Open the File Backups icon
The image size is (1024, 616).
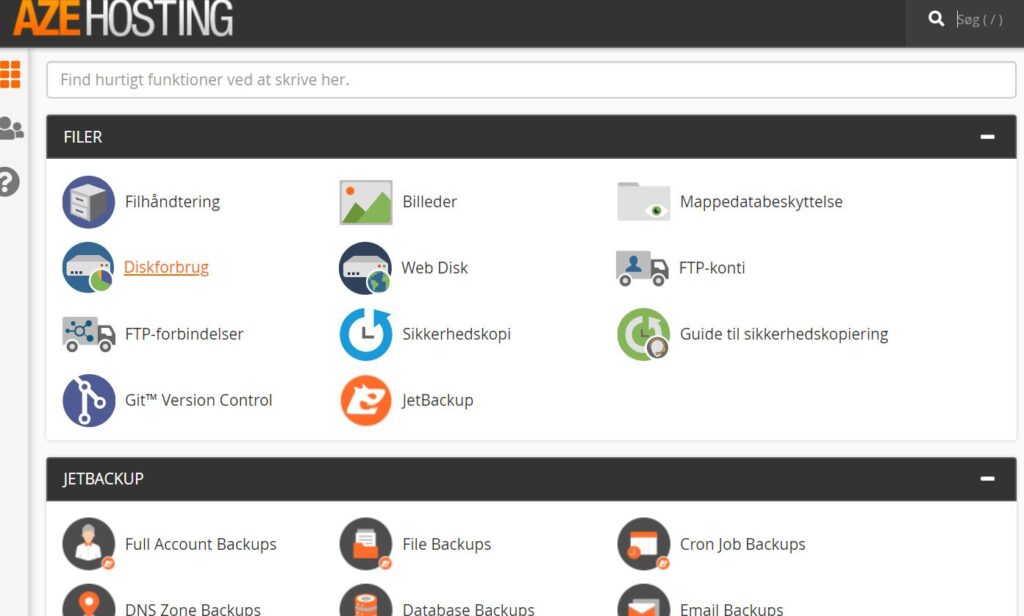tap(366, 544)
